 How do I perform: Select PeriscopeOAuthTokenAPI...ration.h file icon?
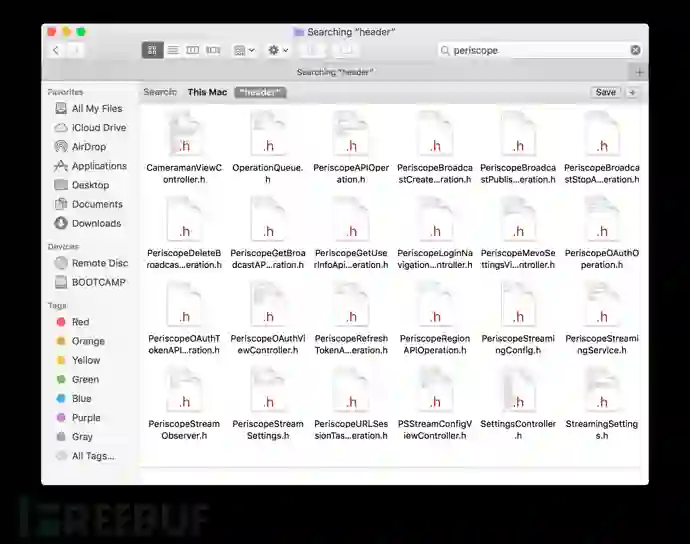tap(184, 305)
